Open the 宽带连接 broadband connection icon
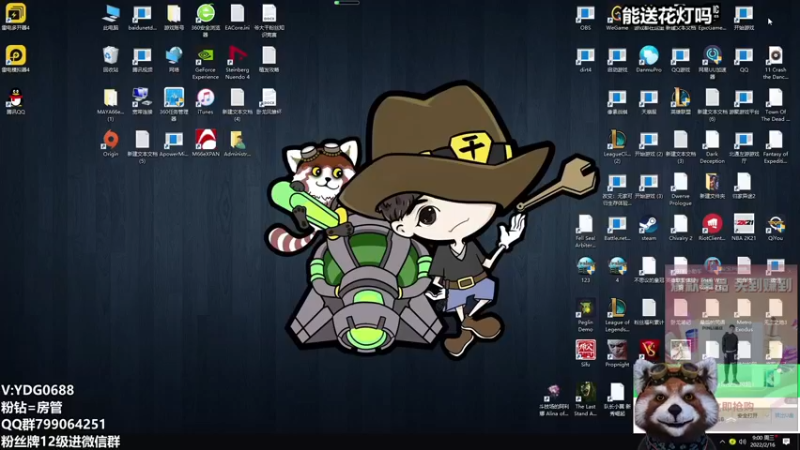This screenshot has width=800, height=450. [142, 101]
